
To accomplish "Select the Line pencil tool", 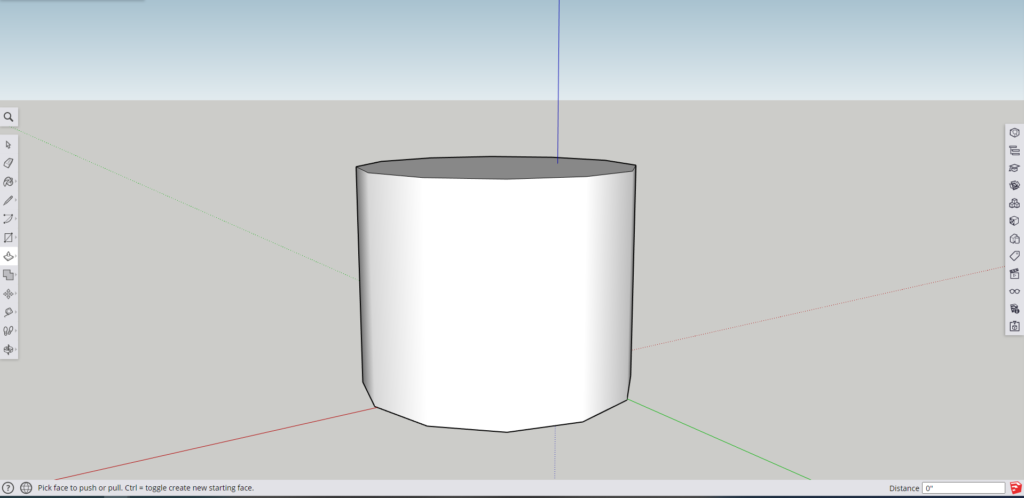I will 8,200.
